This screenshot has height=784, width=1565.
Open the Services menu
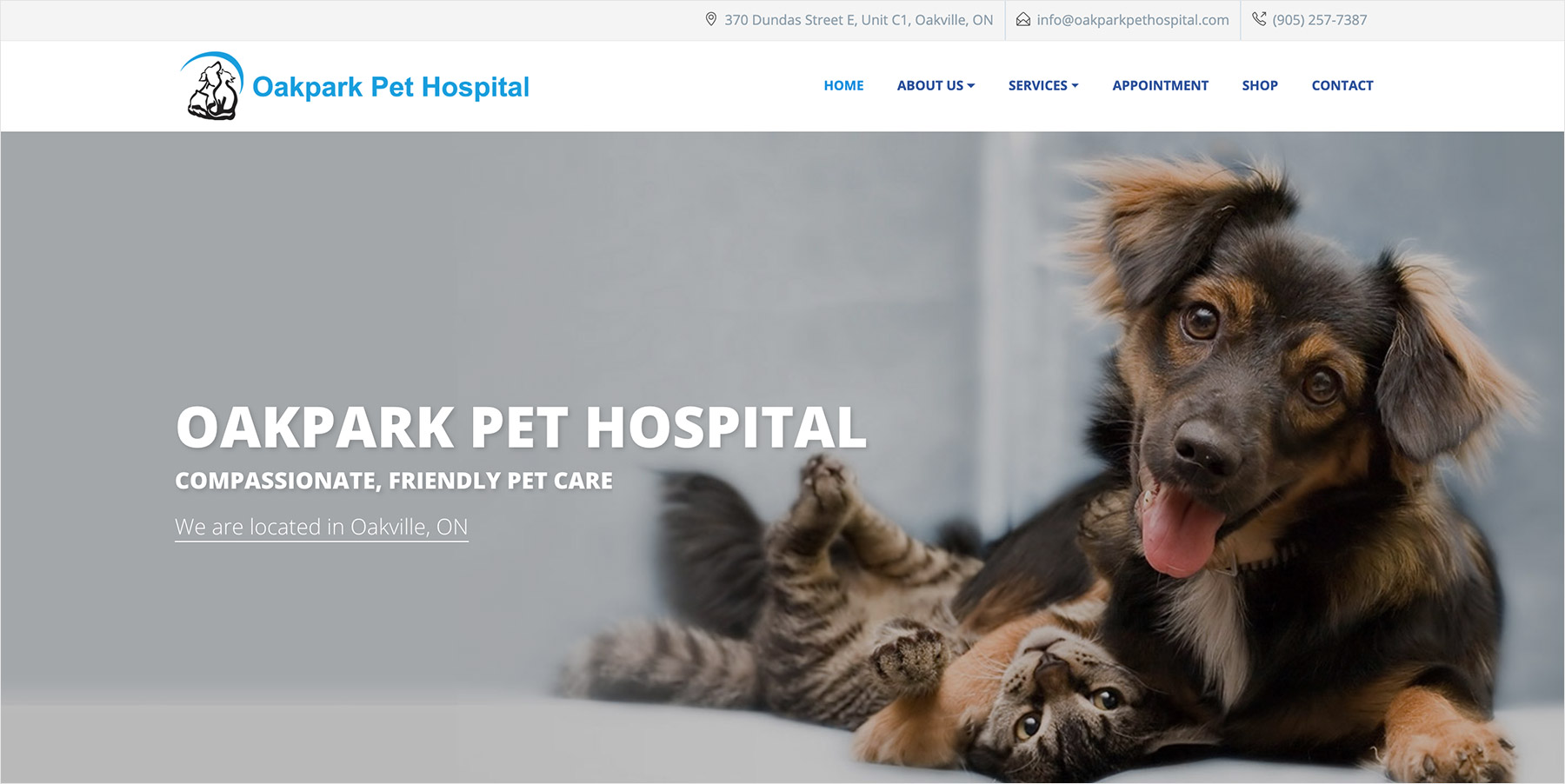[1043, 85]
